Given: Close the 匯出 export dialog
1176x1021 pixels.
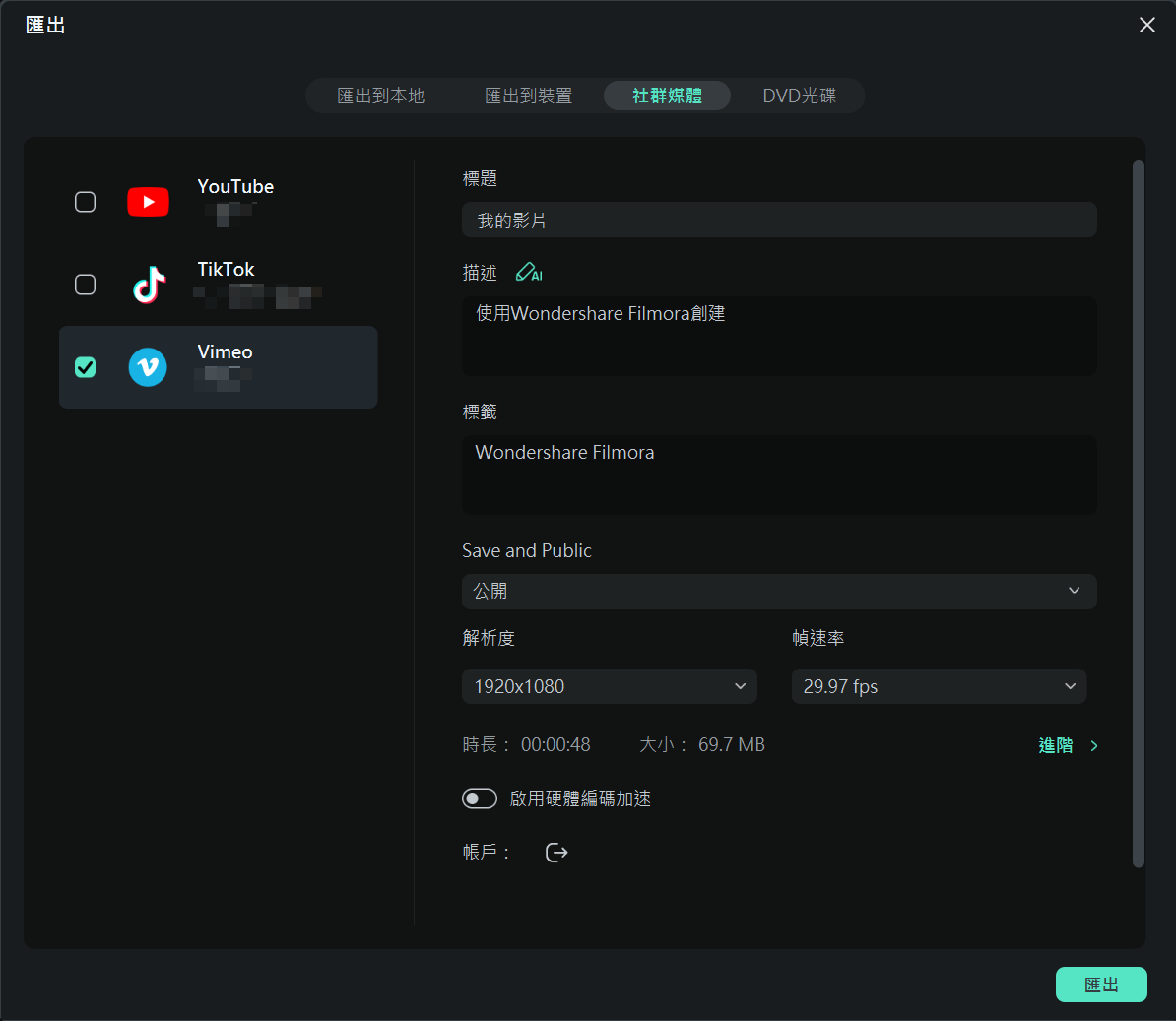Looking at the screenshot, I should (x=1146, y=25).
